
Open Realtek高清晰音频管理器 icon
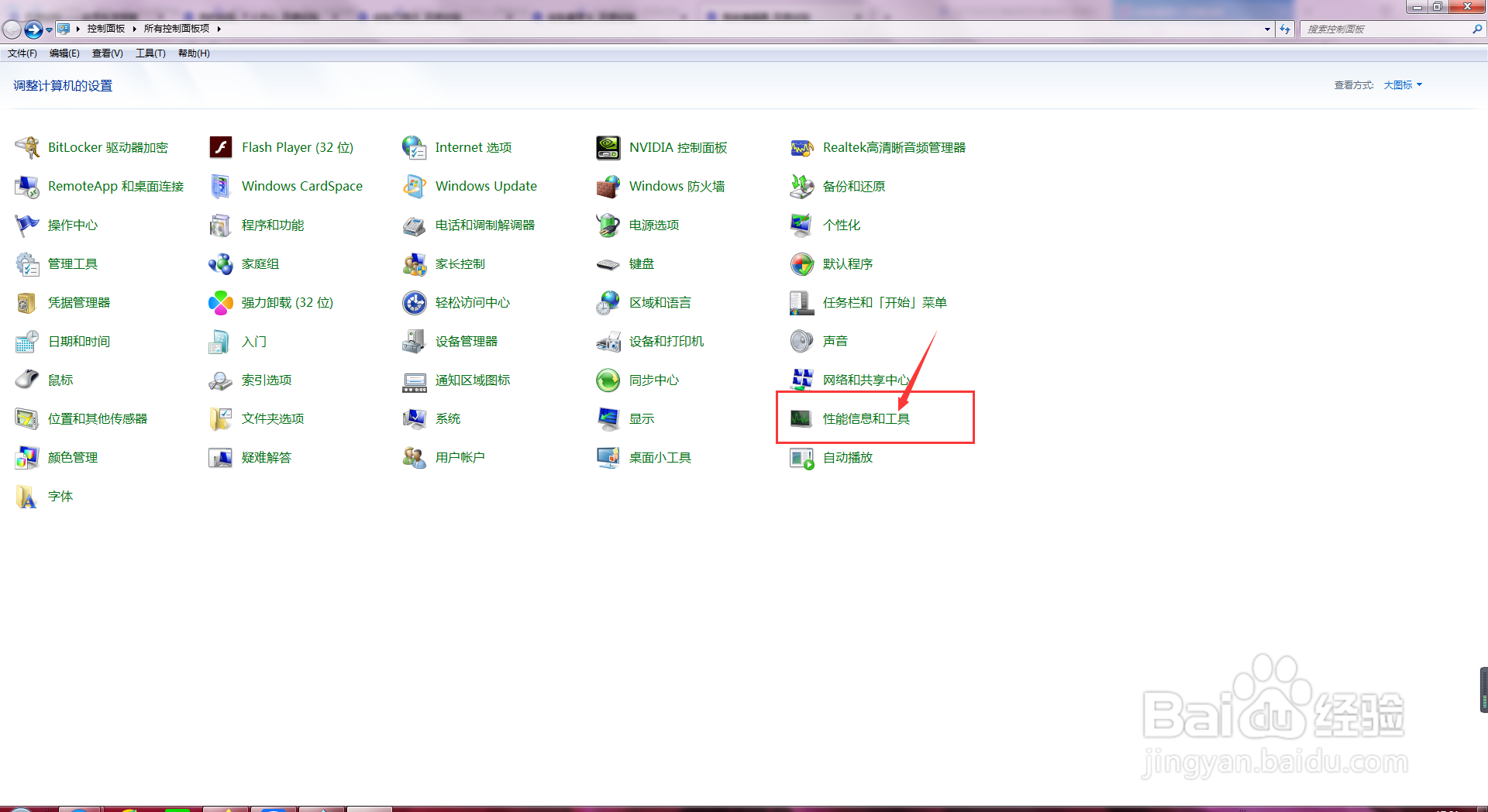tap(802, 147)
